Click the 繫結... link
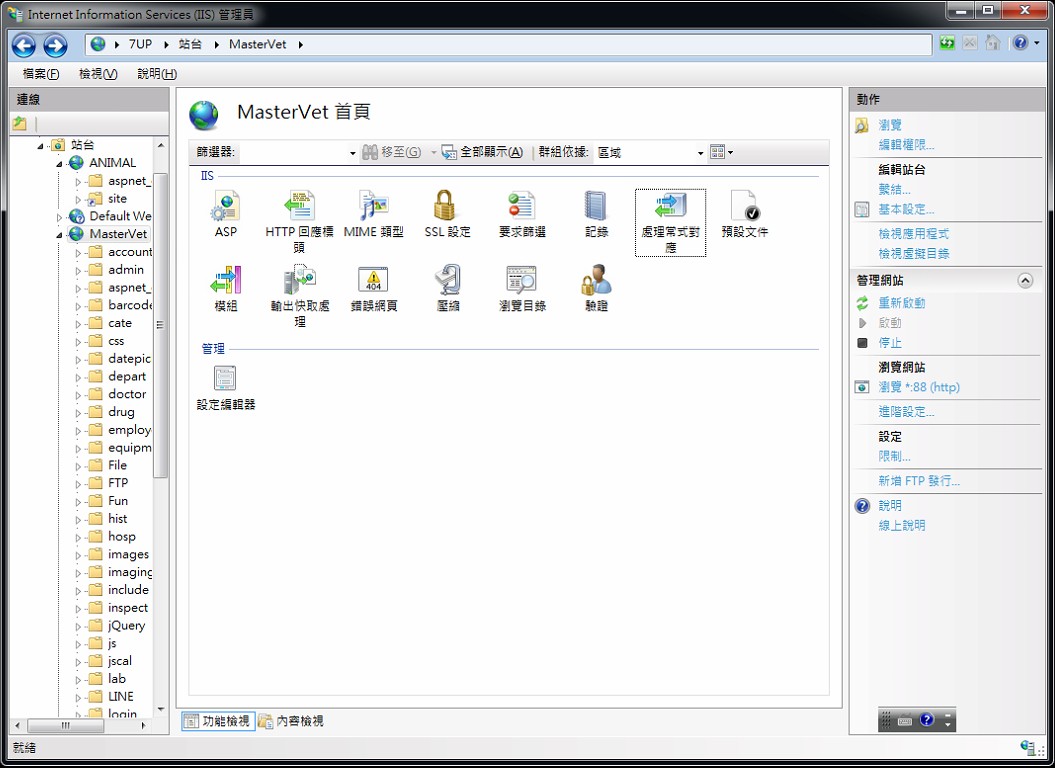 point(894,189)
